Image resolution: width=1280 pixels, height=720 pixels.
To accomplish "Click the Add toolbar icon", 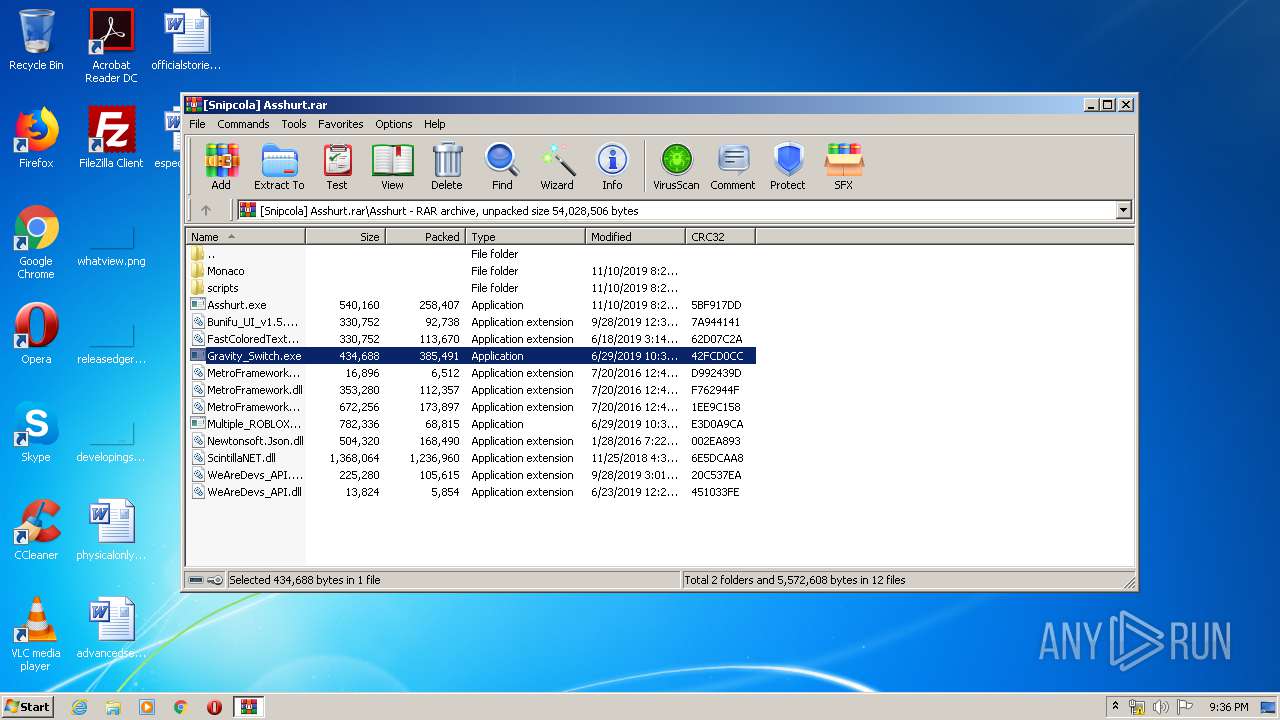I will coord(221,167).
